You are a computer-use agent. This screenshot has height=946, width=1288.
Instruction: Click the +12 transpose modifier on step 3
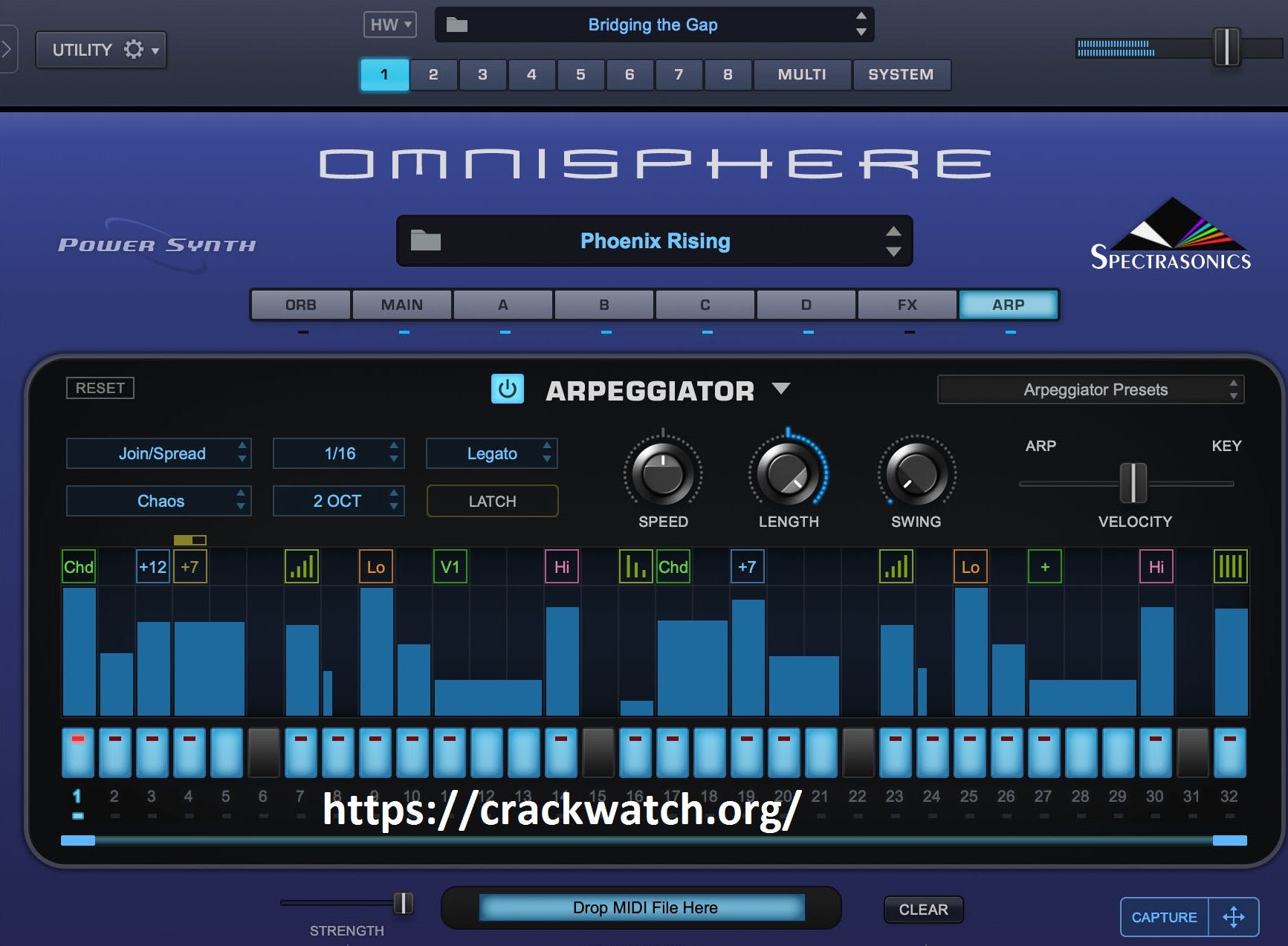coord(153,567)
